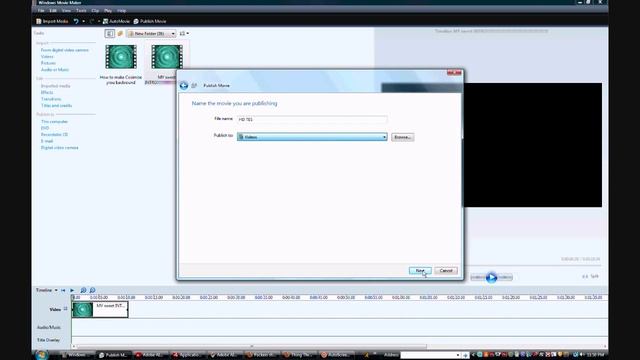Click the 'Audio or Music' import link
This screenshot has height=360, width=640.
pos(55,70)
